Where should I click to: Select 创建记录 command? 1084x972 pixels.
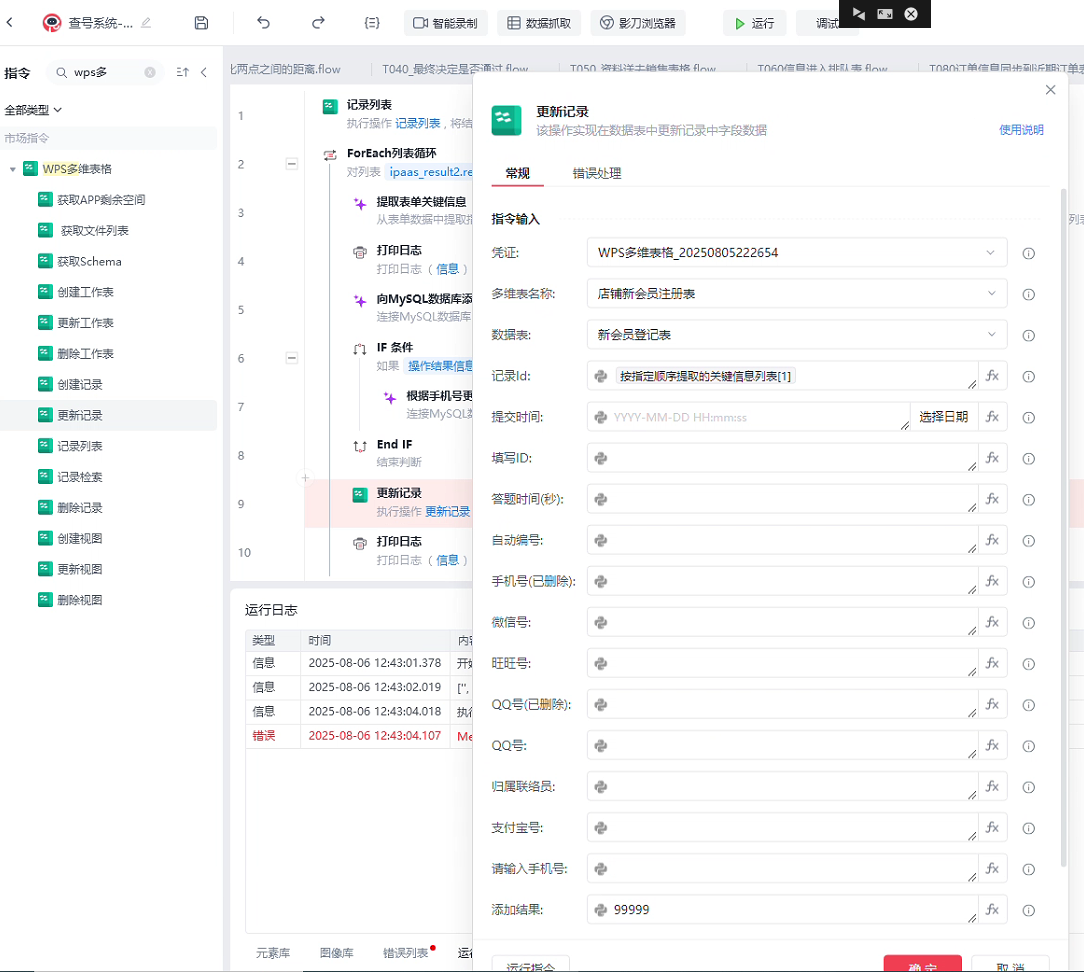(80, 384)
